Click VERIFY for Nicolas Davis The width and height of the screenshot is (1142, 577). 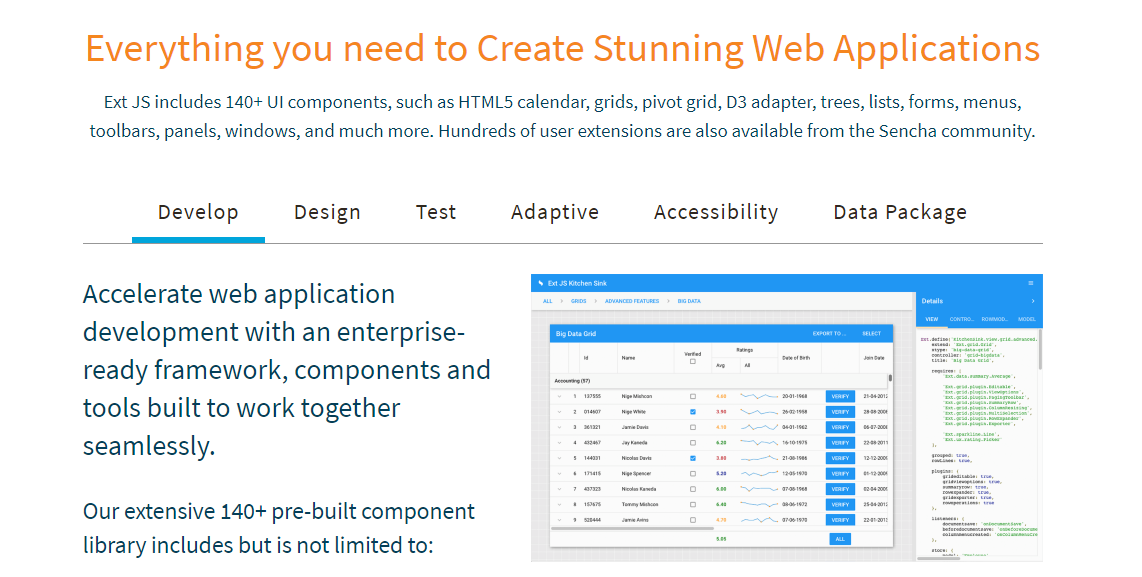tap(840, 458)
